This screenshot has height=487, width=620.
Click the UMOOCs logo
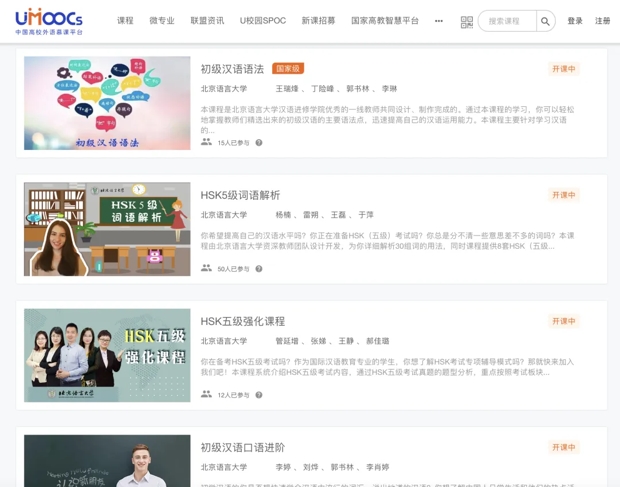click(x=49, y=21)
